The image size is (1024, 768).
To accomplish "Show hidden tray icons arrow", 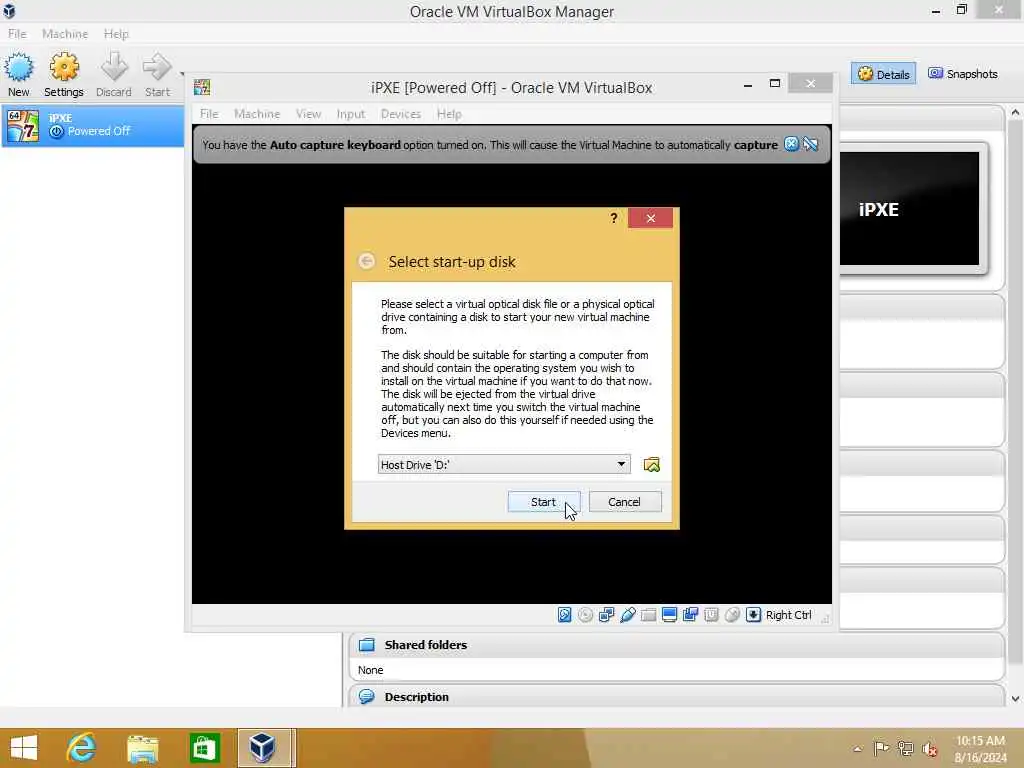I will pos(857,748).
